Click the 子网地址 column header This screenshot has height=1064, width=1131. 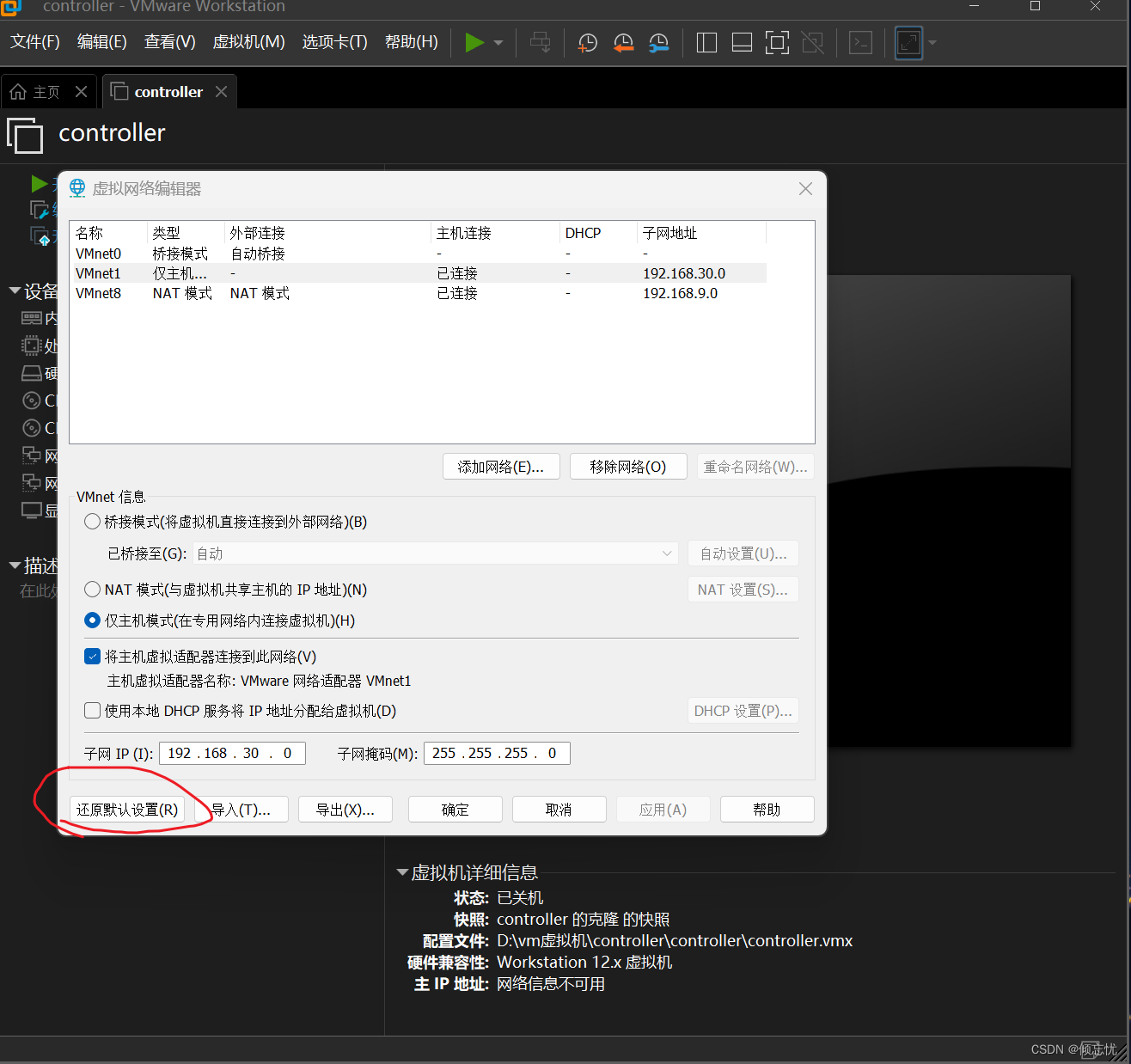[x=701, y=233]
